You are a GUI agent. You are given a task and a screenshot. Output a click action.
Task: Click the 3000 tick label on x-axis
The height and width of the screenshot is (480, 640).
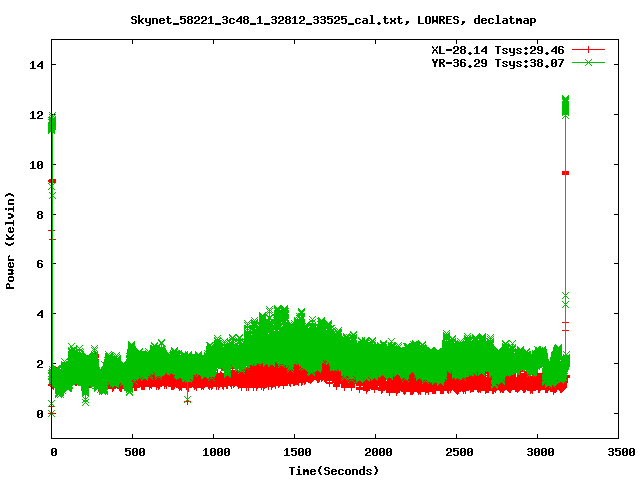[538, 452]
